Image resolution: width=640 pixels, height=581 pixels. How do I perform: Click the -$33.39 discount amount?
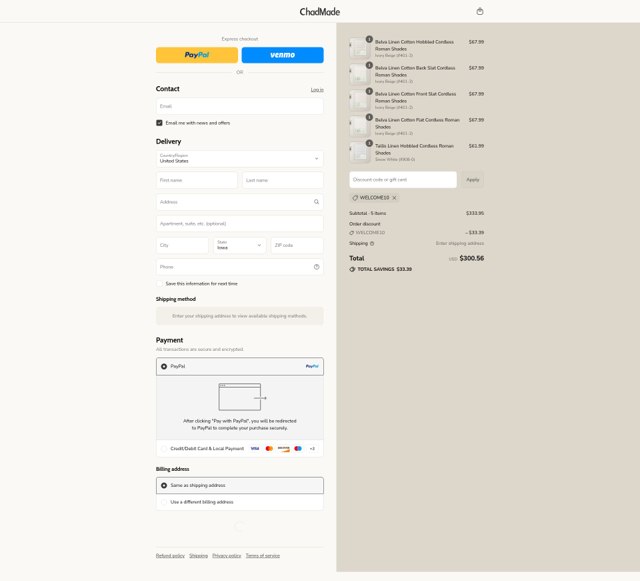pos(474,233)
